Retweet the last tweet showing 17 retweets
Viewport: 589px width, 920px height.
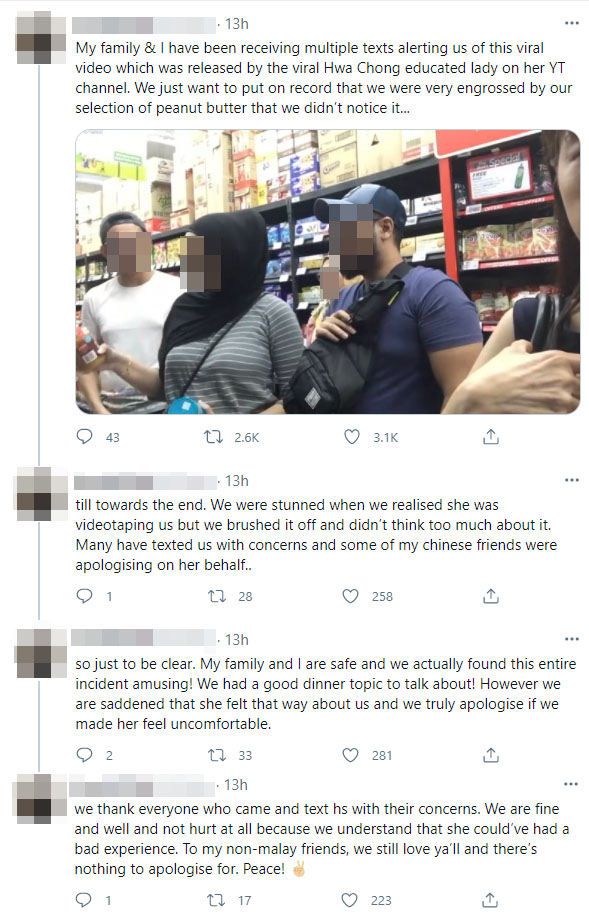[216, 900]
